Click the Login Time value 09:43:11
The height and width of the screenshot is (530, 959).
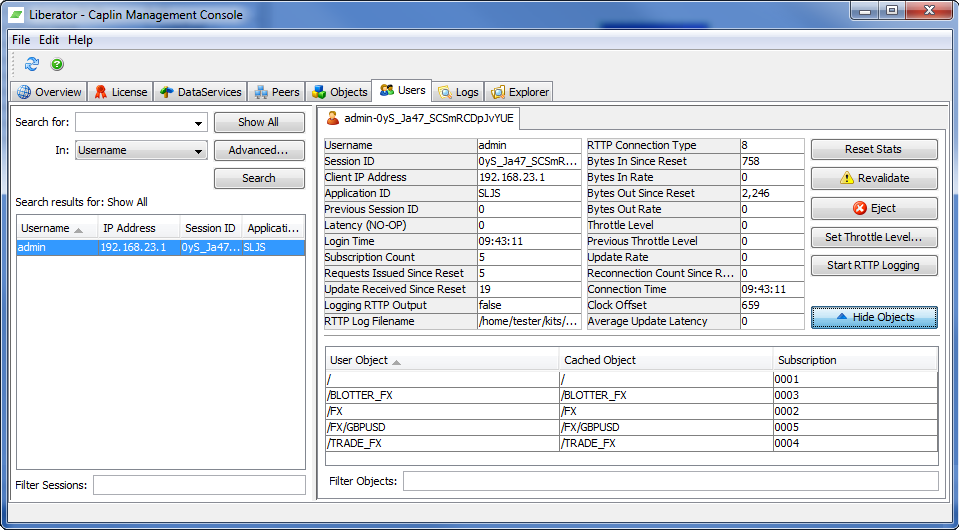(x=529, y=241)
